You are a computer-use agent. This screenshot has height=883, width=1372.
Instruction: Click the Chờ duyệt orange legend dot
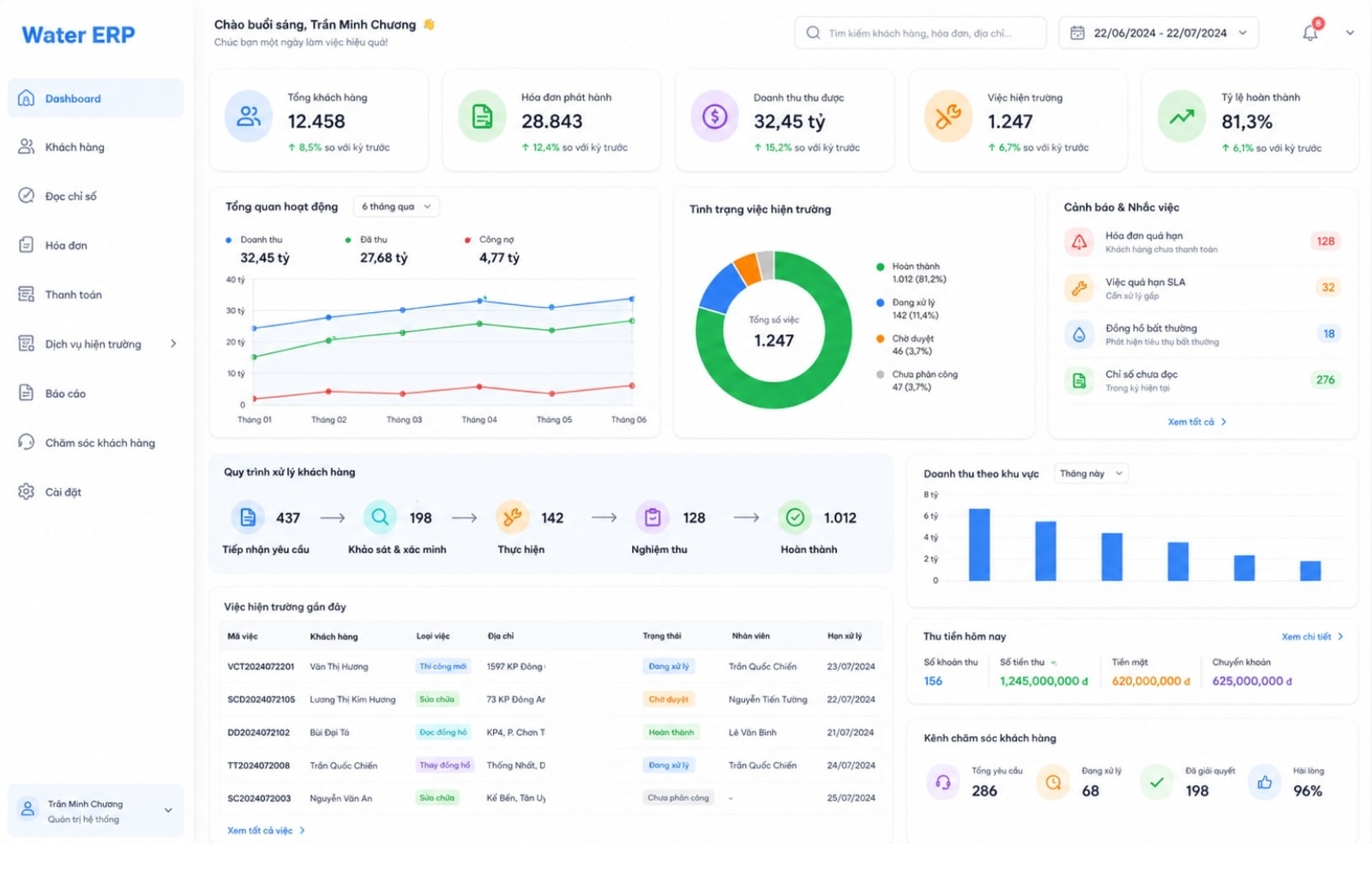pyautogui.click(x=880, y=339)
